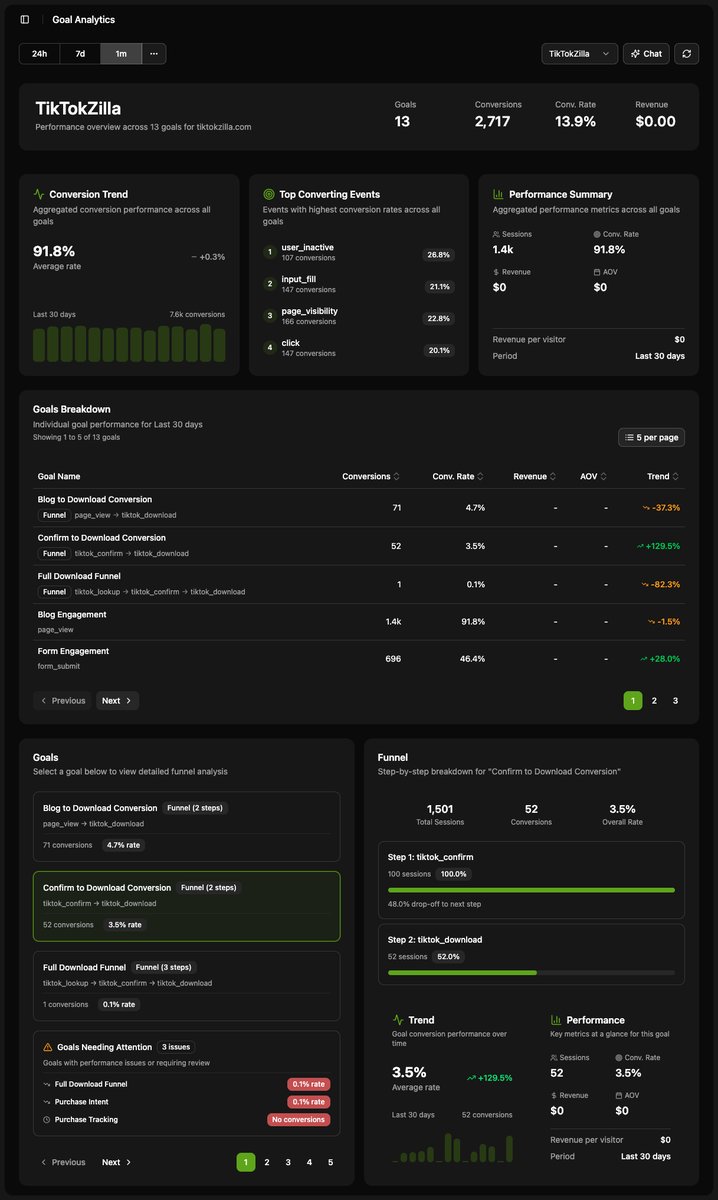718x1200 pixels.
Task: Click the clock icon beside Purchase Tracking
Action: (x=47, y=1119)
